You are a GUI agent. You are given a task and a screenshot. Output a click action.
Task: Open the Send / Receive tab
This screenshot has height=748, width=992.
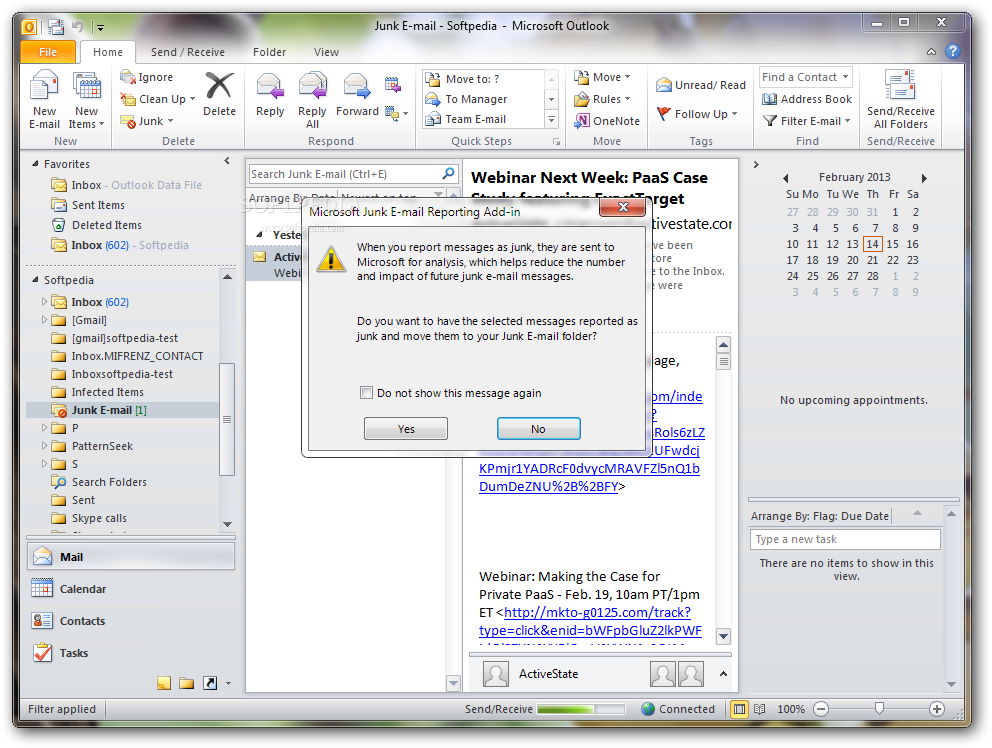coord(187,52)
